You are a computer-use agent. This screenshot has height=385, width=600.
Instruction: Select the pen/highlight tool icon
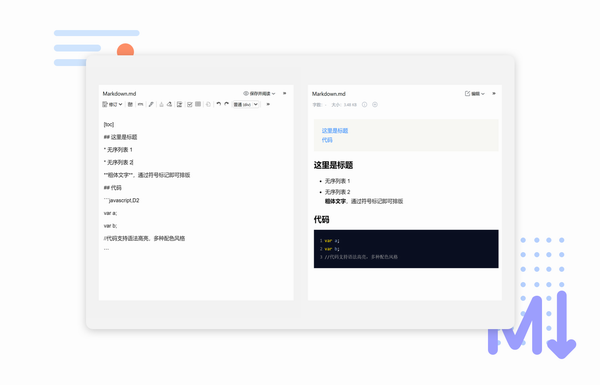(x=151, y=104)
